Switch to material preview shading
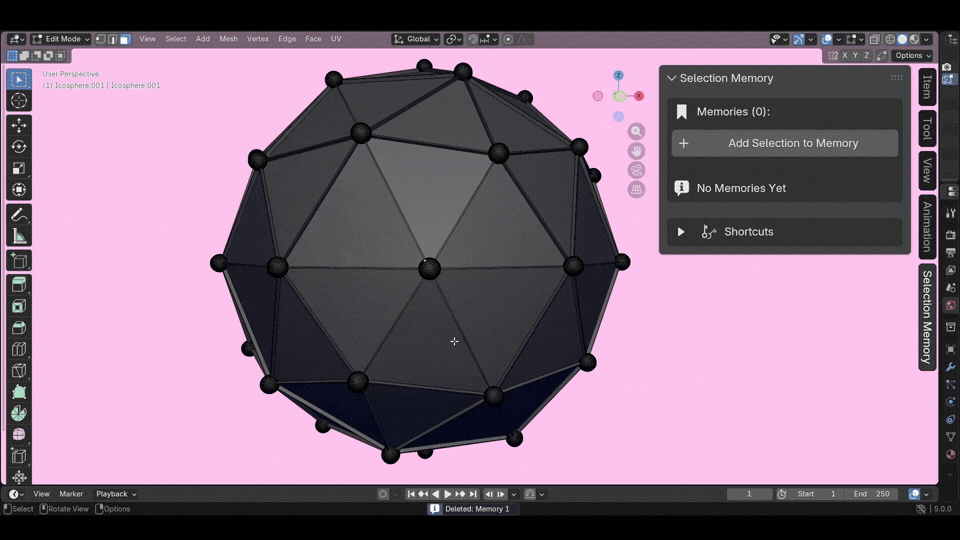The height and width of the screenshot is (540, 960). click(x=914, y=39)
